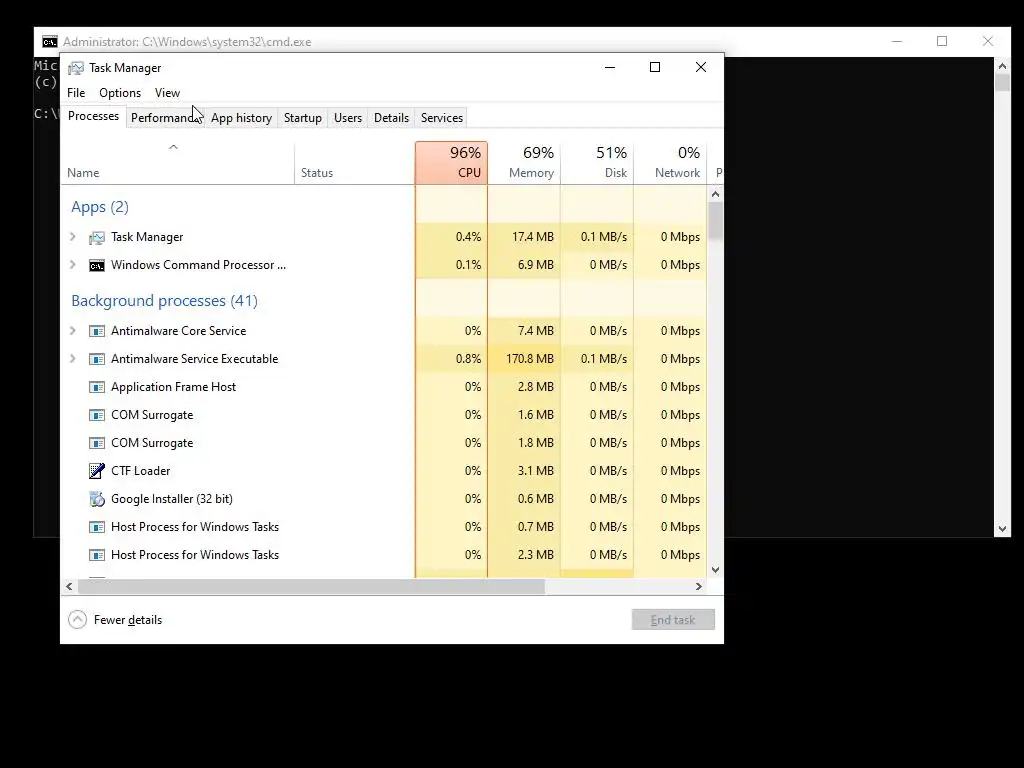Click the cmd.exe title bar icon
The width and height of the screenshot is (1024, 768).
50,42
